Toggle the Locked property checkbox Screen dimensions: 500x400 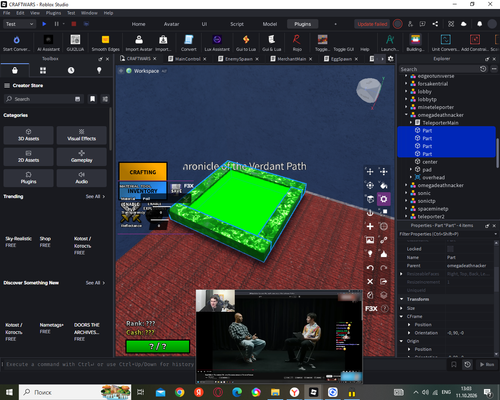(x=450, y=249)
